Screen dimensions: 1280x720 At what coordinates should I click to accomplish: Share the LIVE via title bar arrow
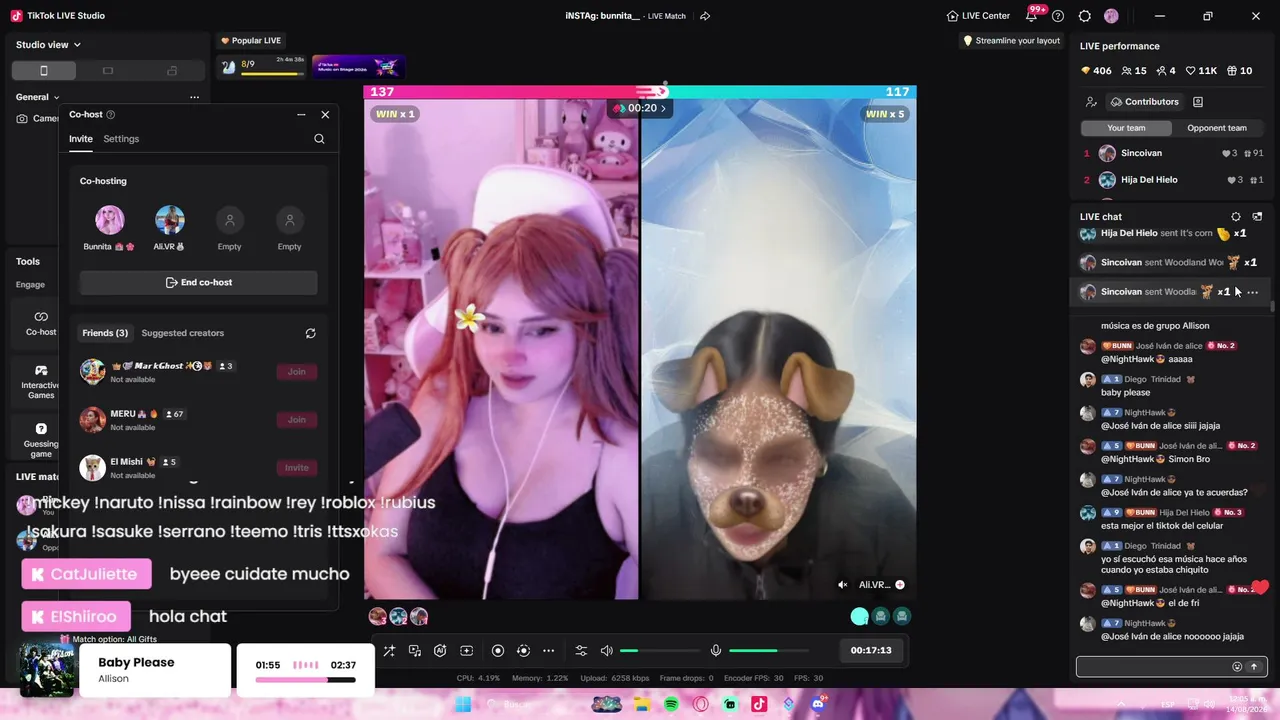(705, 16)
